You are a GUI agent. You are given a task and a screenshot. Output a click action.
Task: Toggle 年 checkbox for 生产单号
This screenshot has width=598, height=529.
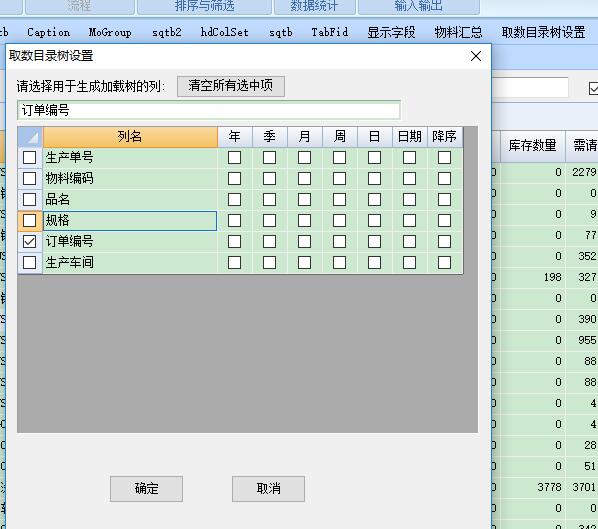[234, 158]
